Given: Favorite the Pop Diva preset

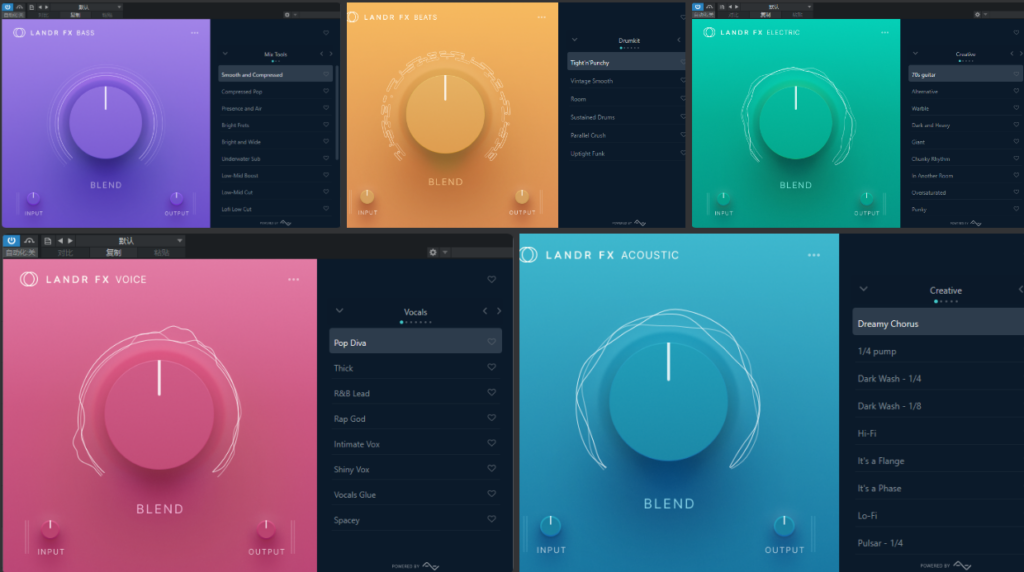Looking at the screenshot, I should (491, 342).
